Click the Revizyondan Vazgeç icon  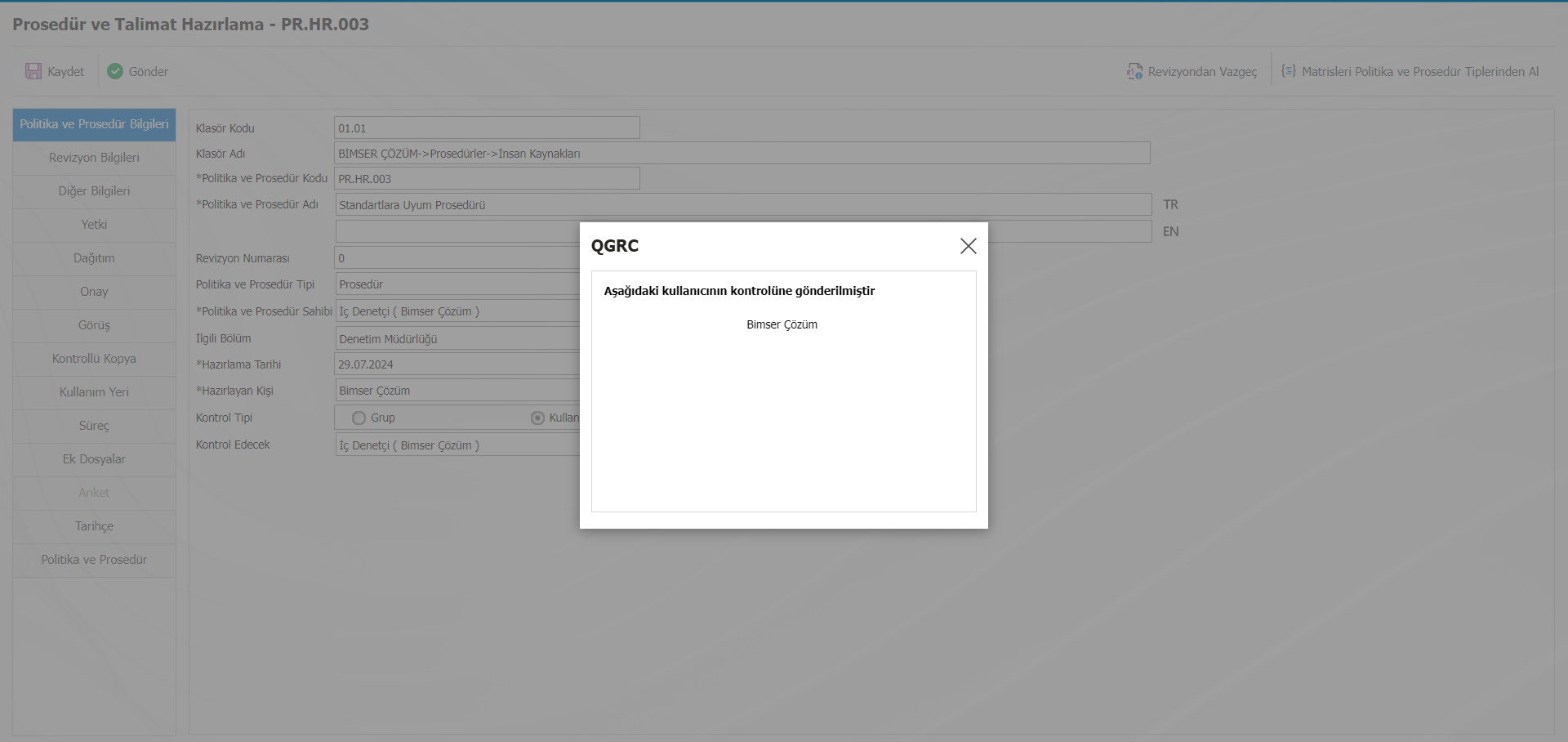point(1134,71)
